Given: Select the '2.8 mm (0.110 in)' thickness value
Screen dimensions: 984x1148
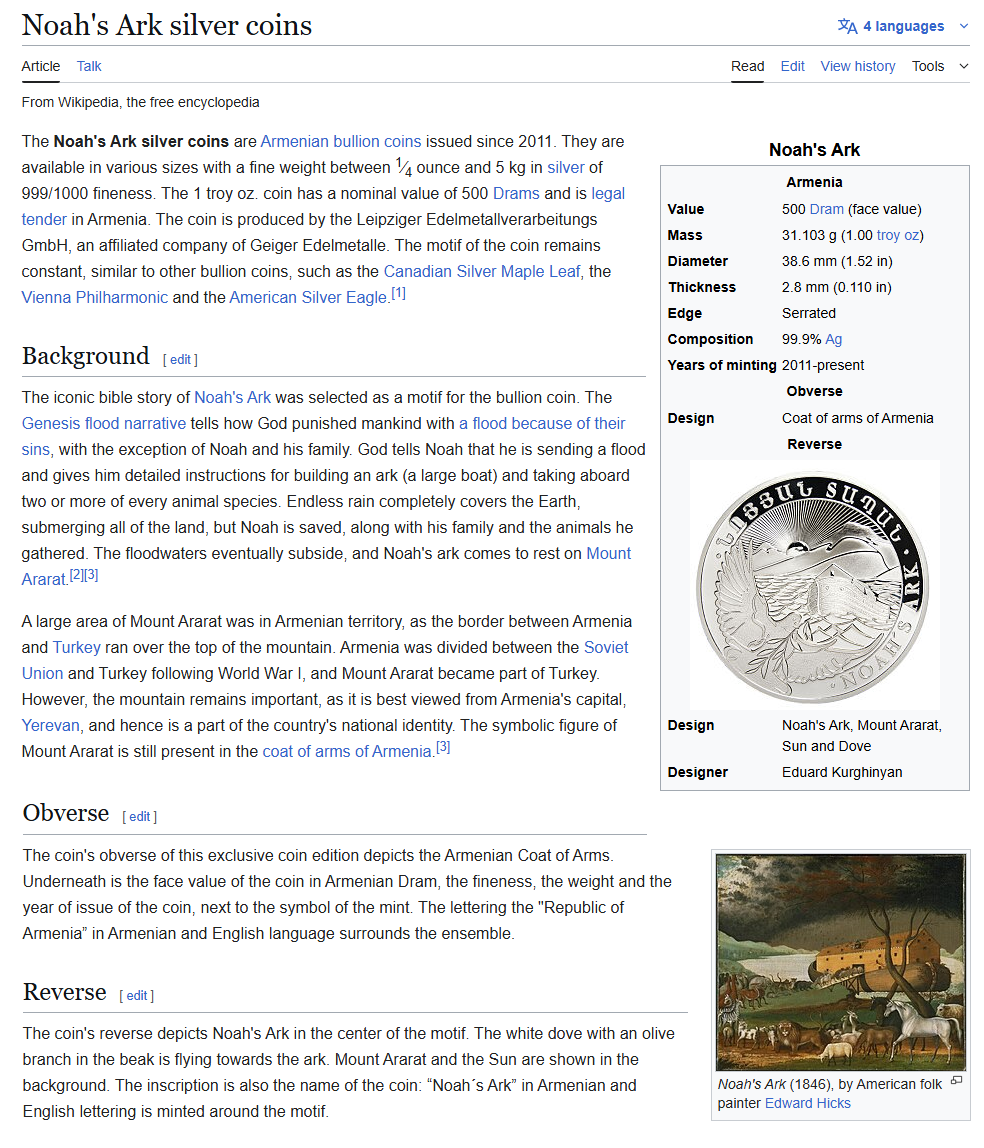Looking at the screenshot, I should point(837,288).
